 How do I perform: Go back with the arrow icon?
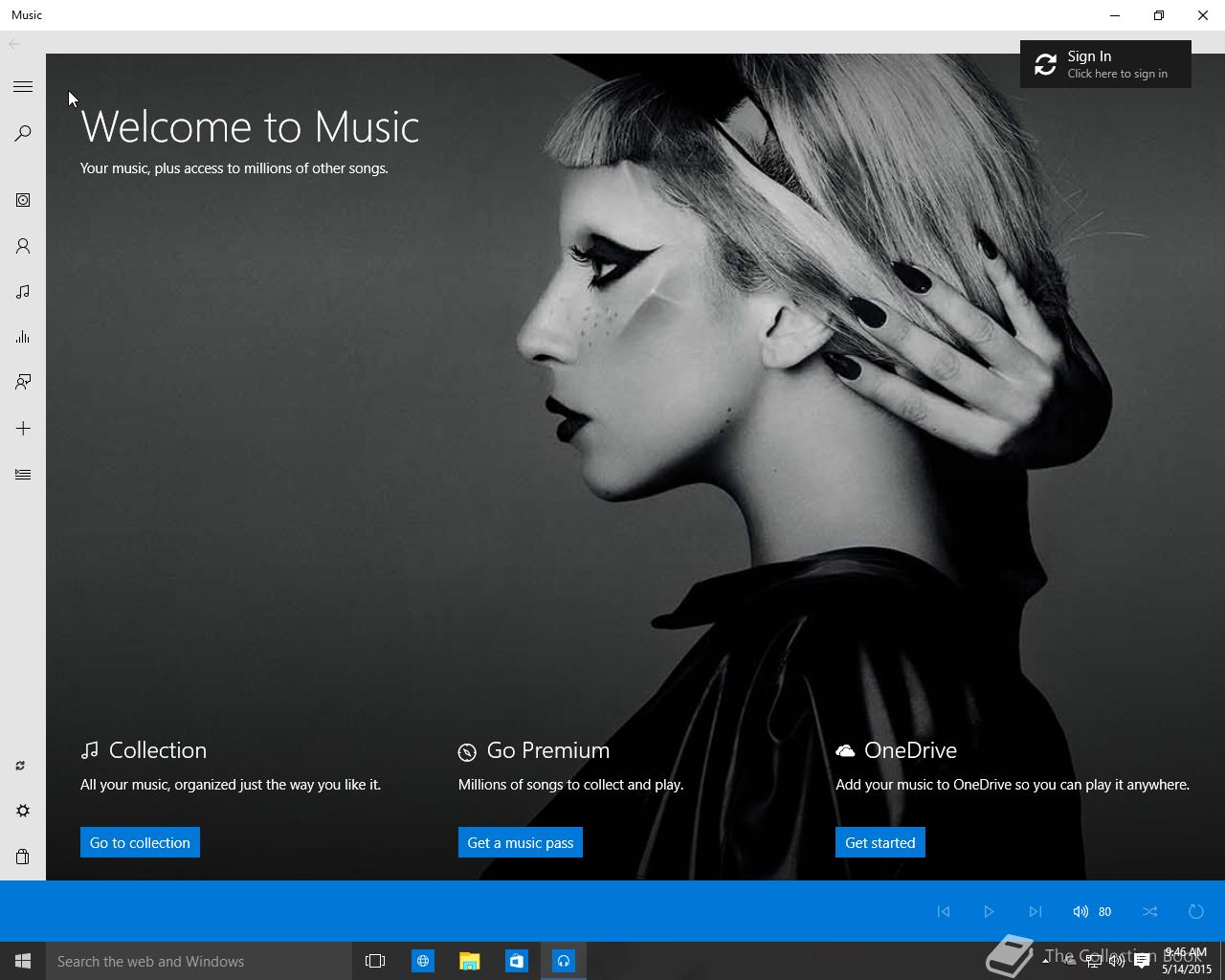coord(14,44)
